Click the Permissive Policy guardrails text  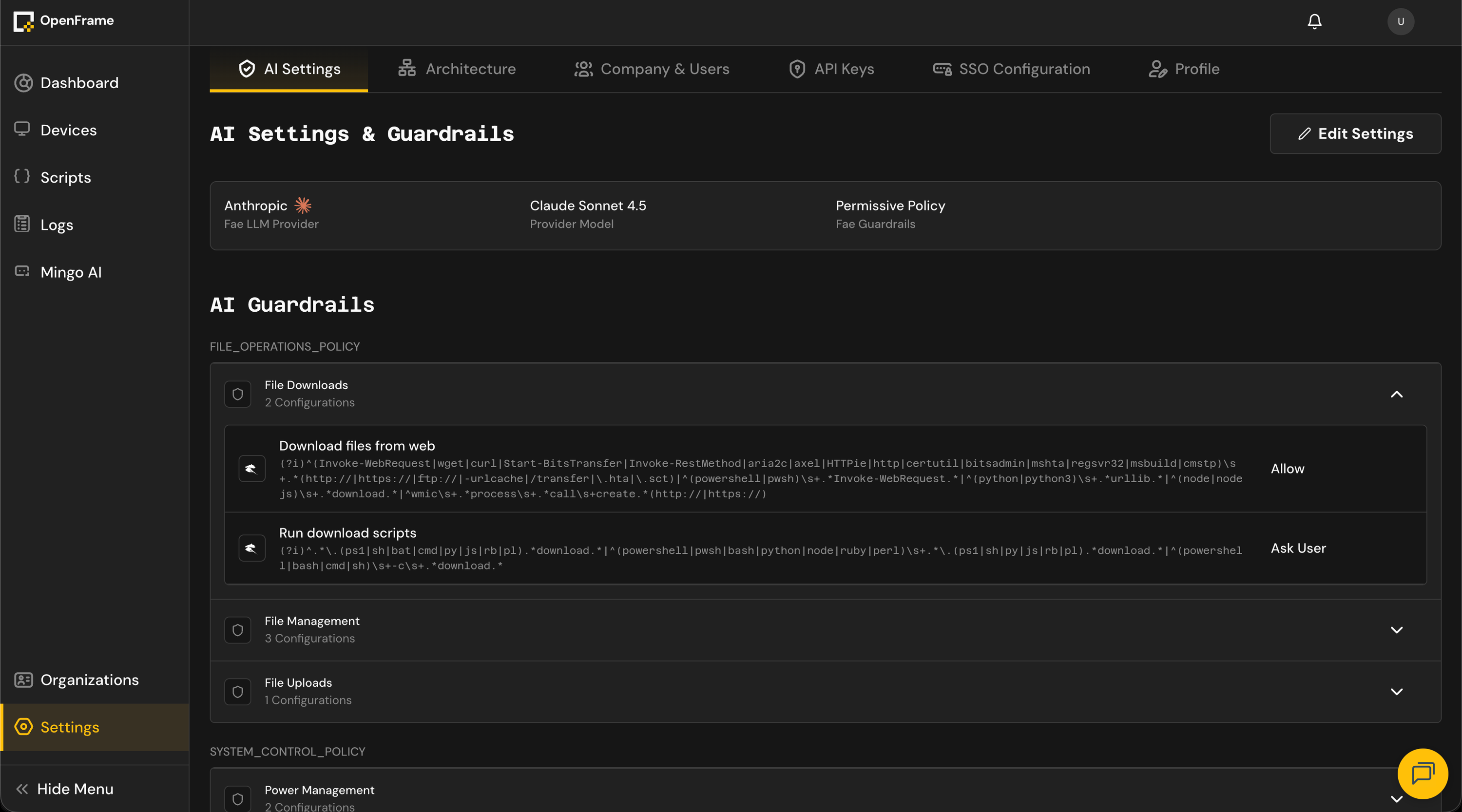[890, 206]
